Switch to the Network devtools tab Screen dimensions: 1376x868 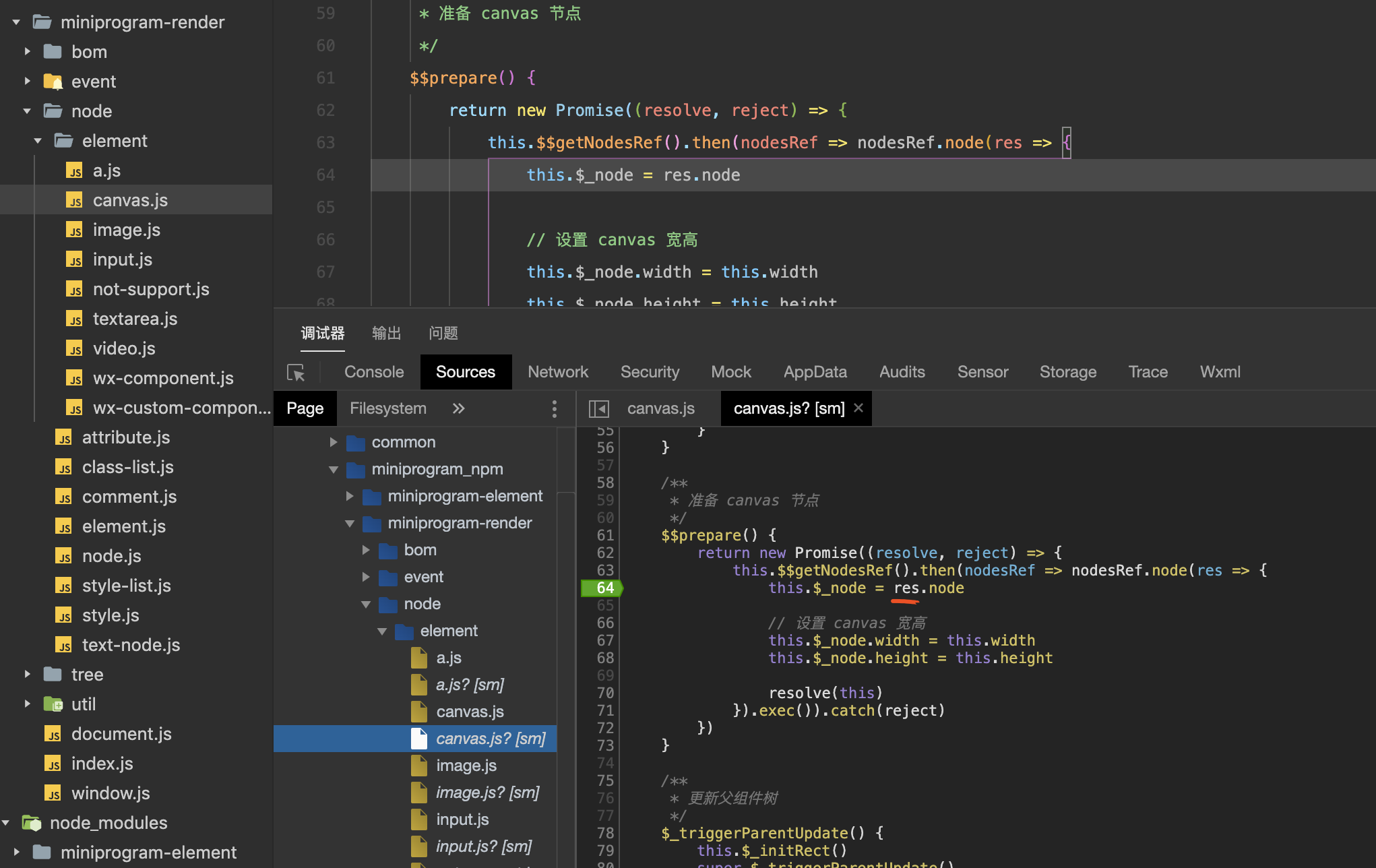[x=557, y=372]
